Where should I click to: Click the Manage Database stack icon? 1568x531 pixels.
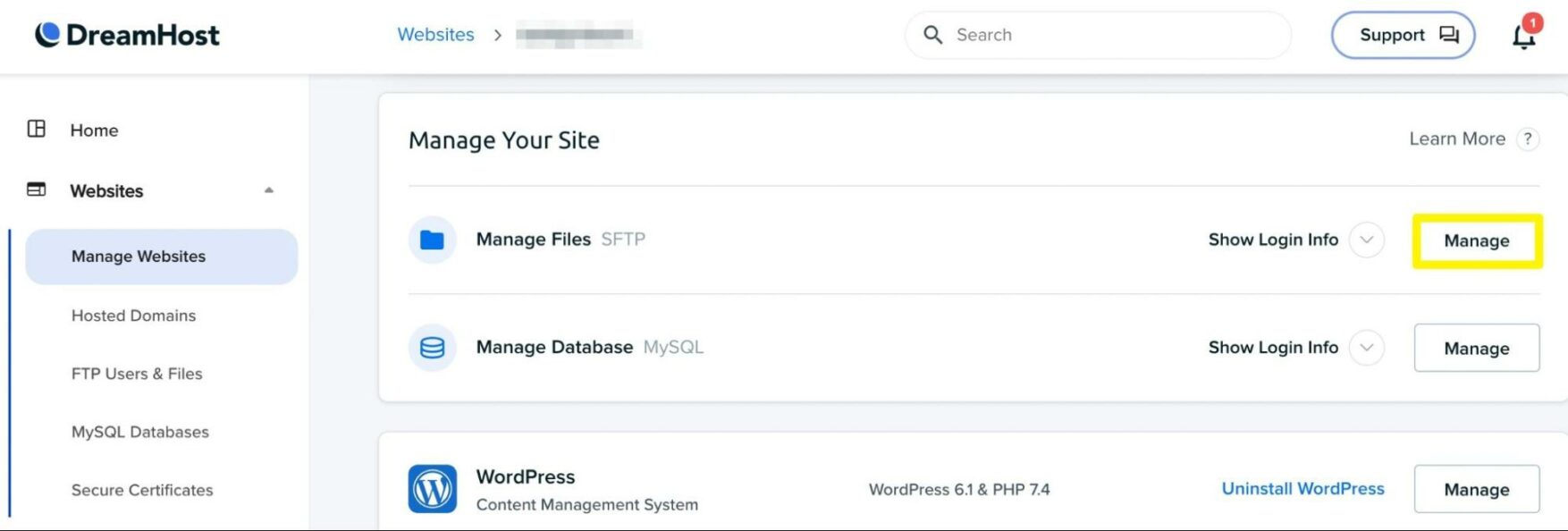tap(433, 348)
